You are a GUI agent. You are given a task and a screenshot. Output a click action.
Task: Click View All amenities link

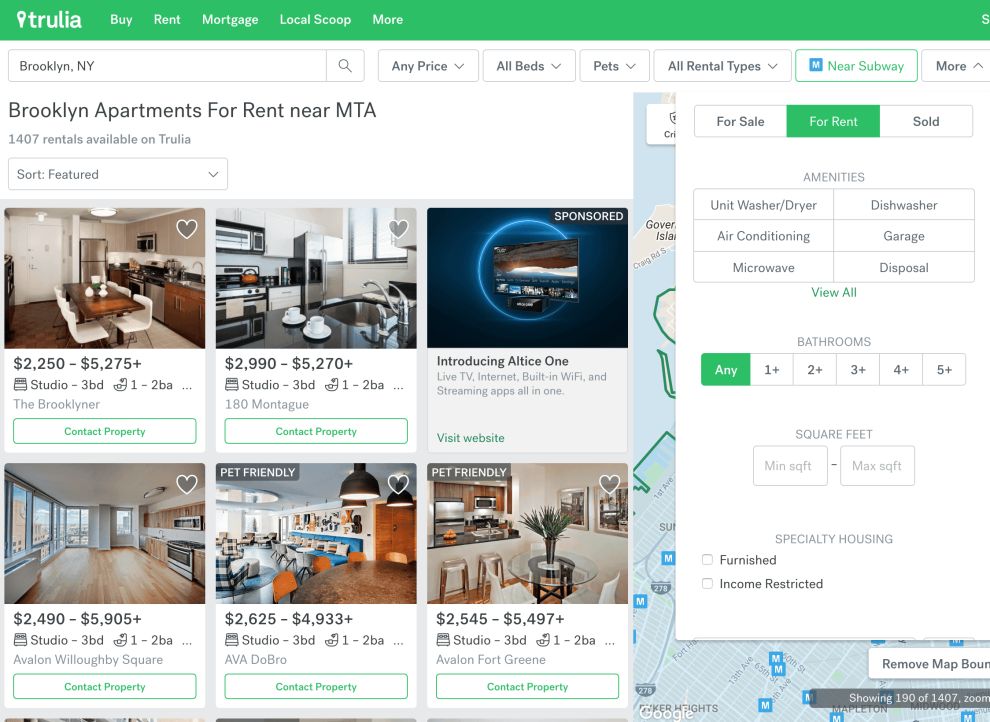pos(833,292)
